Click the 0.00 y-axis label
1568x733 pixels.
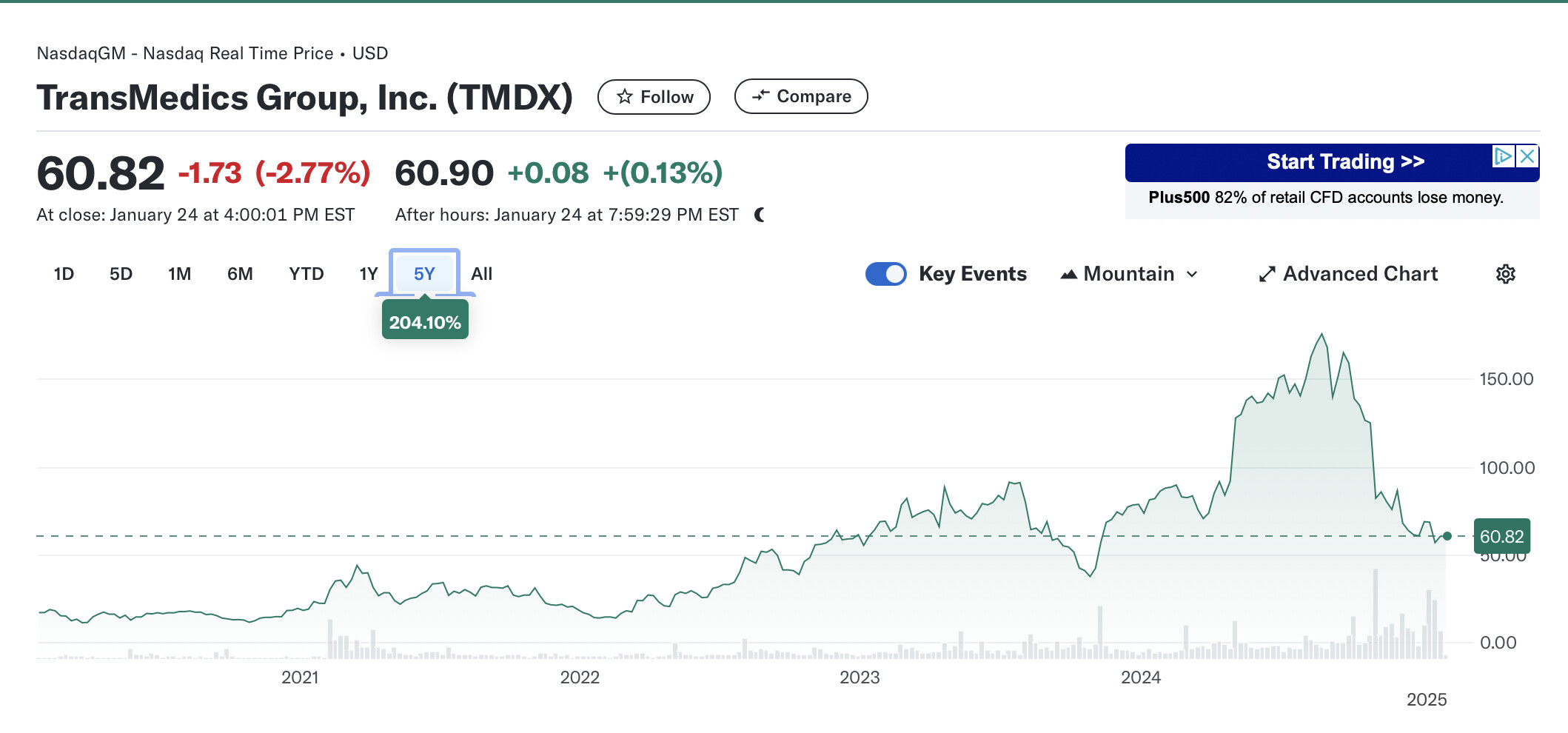coord(1498,643)
